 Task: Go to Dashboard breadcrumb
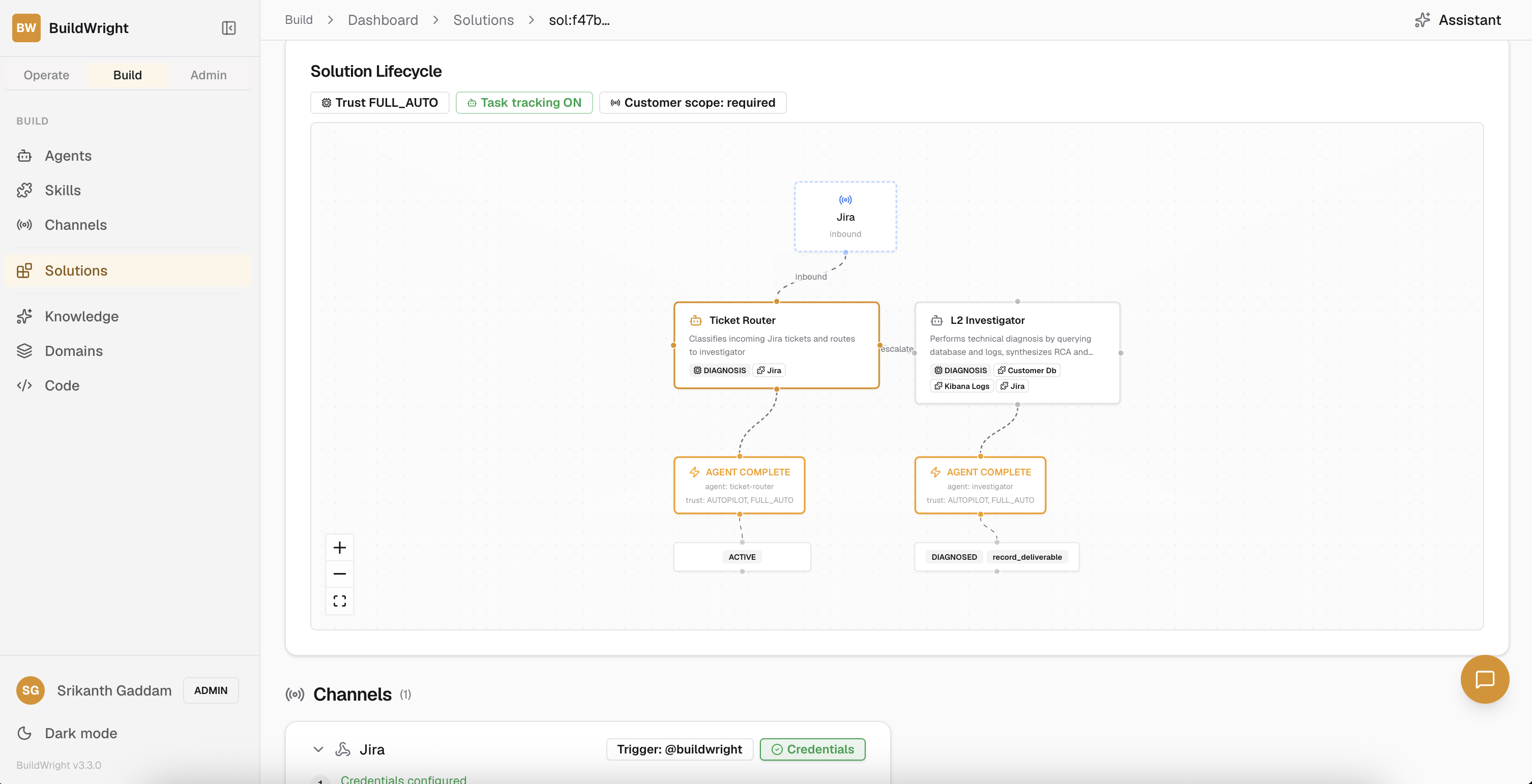coord(383,20)
